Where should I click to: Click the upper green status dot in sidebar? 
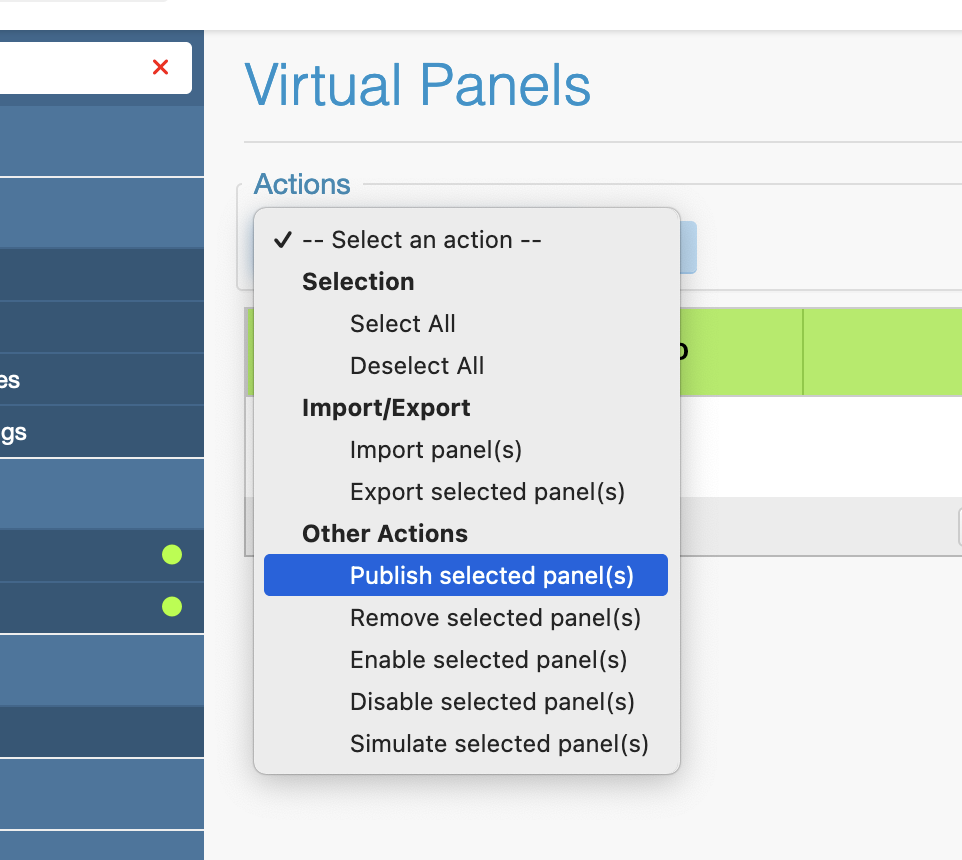coord(172,554)
